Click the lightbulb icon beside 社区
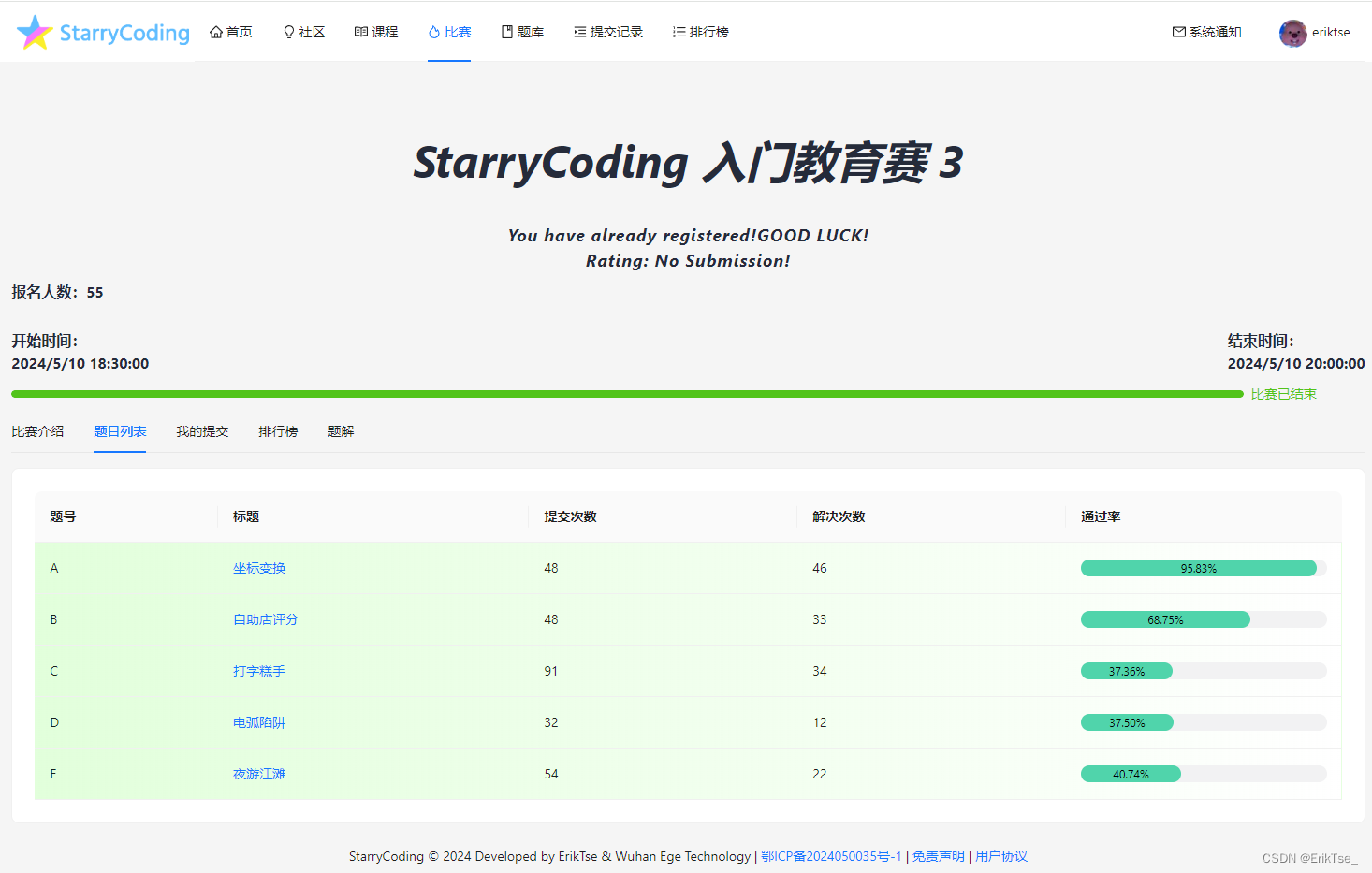This screenshot has width=1372, height=873. coord(289,32)
